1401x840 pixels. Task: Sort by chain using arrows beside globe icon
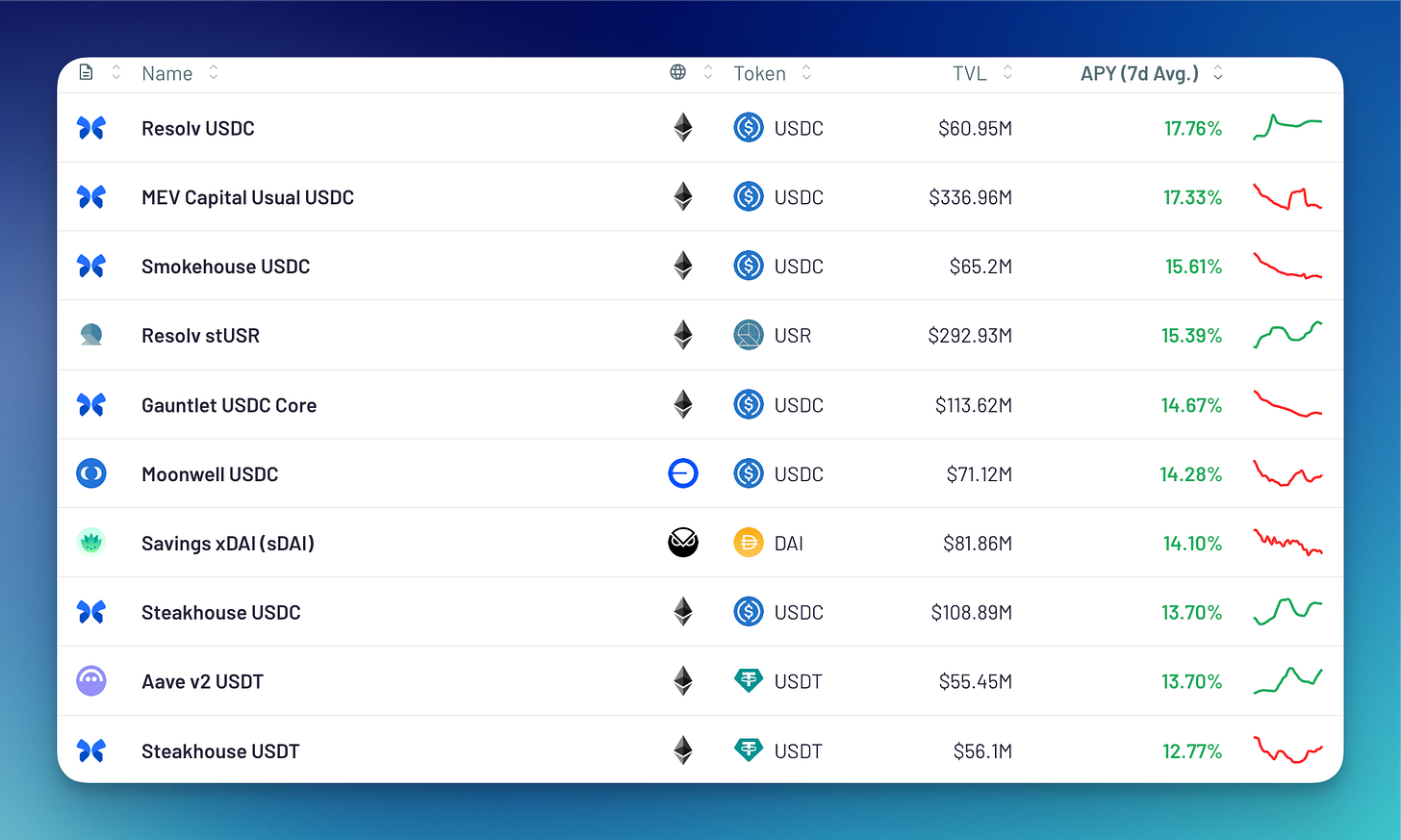pos(708,72)
